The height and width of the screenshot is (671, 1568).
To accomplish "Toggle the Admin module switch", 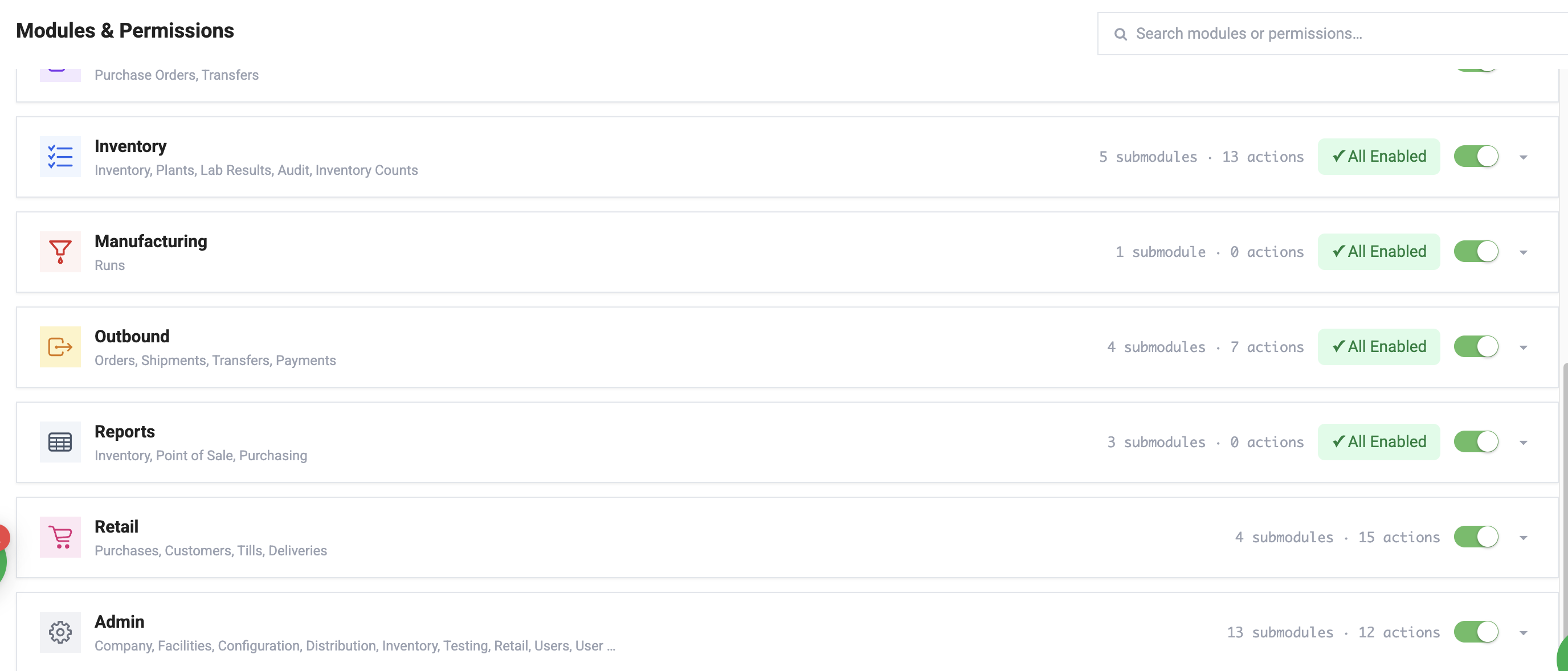I will (x=1476, y=632).
